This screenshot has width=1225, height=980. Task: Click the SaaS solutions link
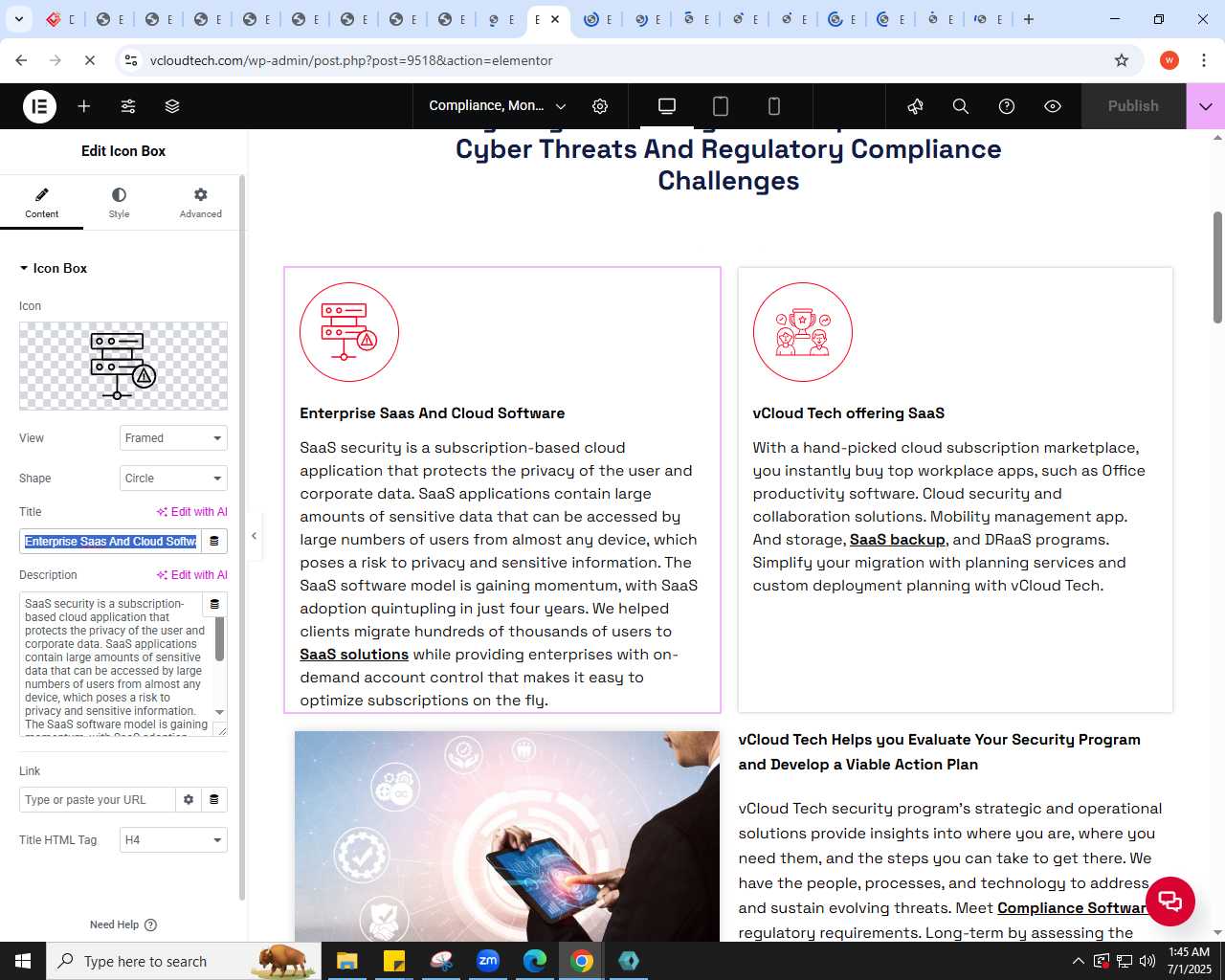(354, 655)
